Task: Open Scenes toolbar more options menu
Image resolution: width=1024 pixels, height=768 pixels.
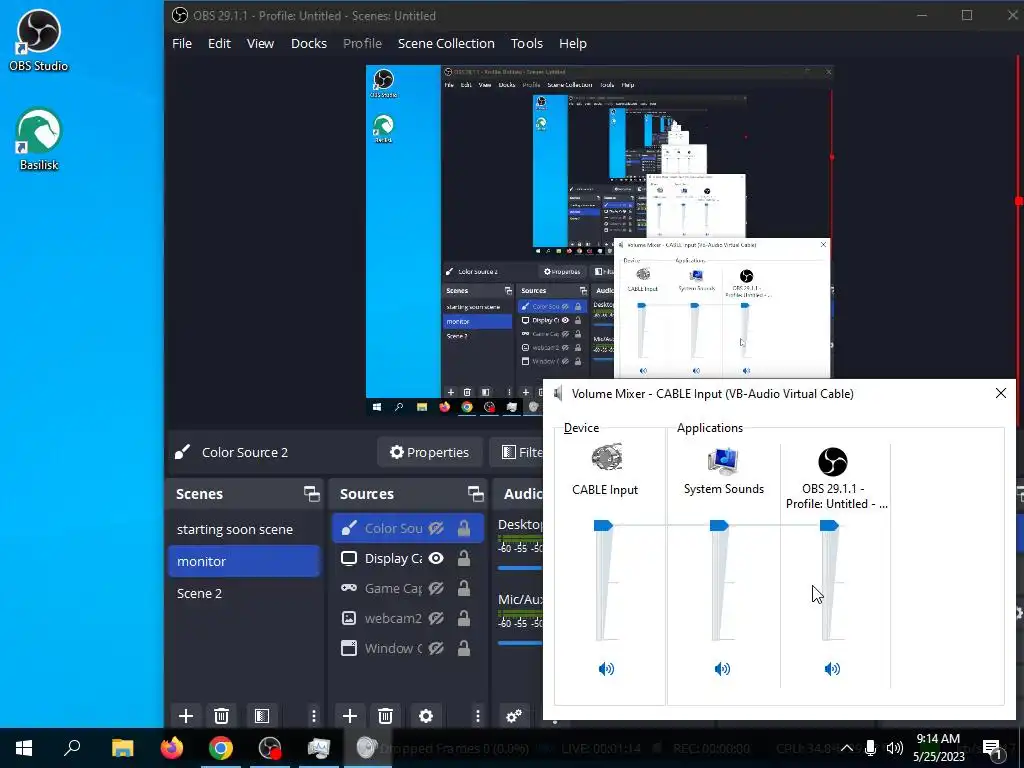Action: click(313, 716)
